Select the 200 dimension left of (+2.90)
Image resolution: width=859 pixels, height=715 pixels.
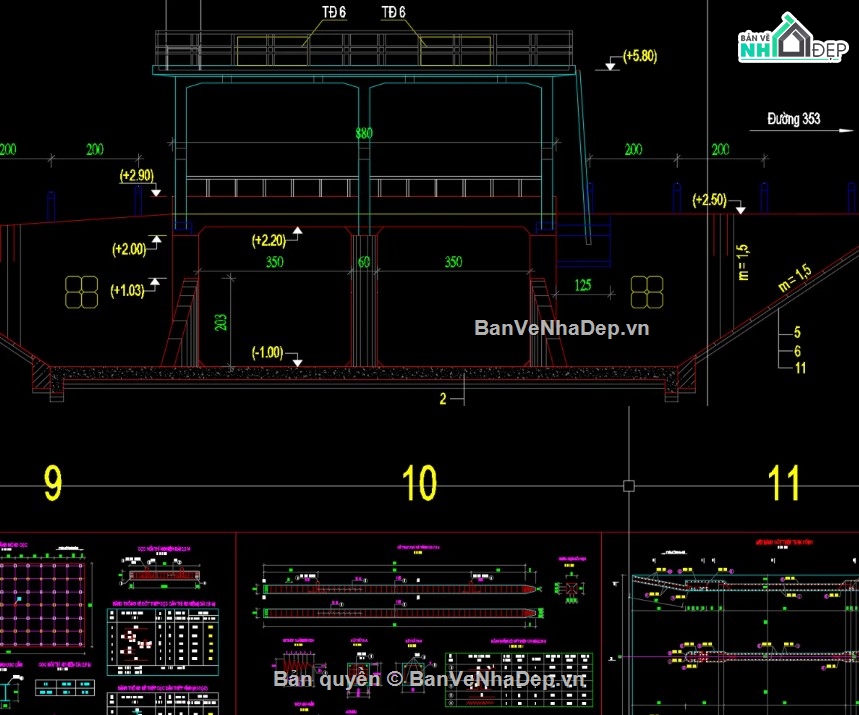pos(95,149)
